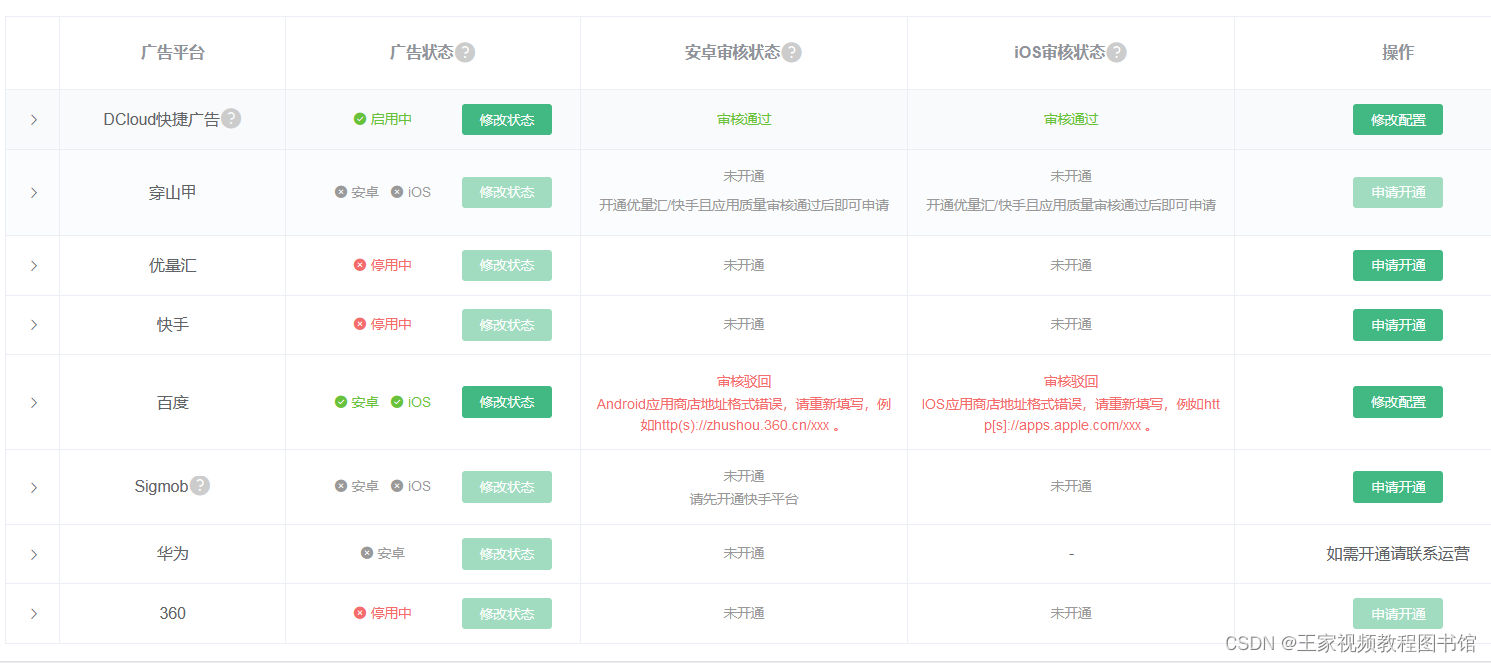Click green check icon for 启用中 status
The width and height of the screenshot is (1491, 663).
[360, 119]
